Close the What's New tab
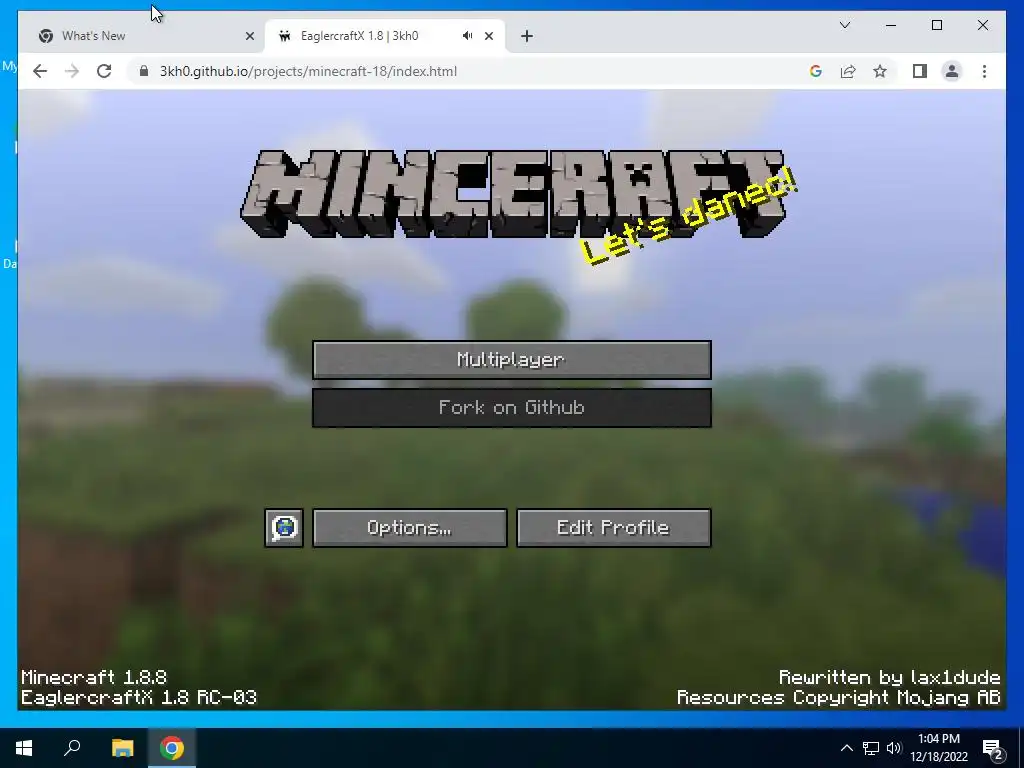 [249, 36]
